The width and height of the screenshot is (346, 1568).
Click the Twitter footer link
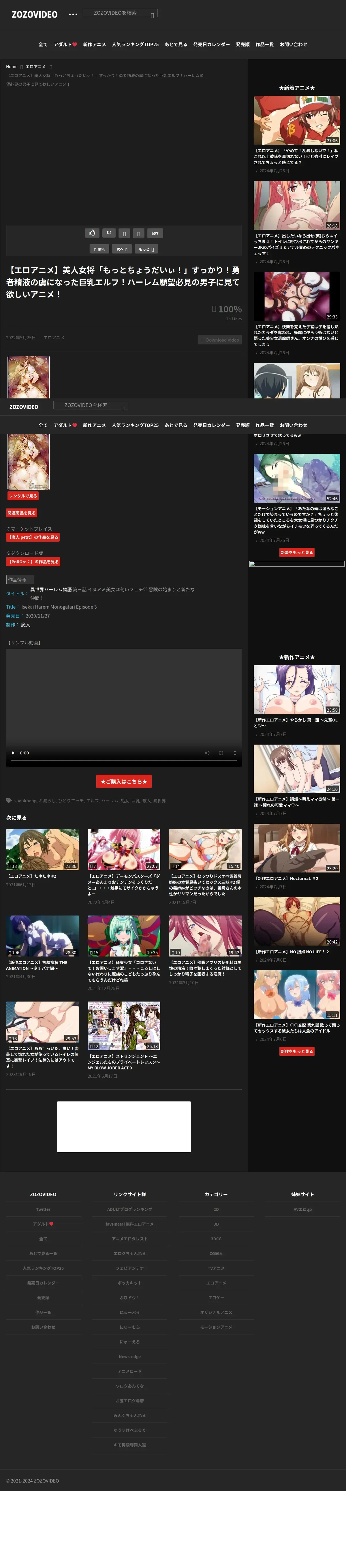[x=43, y=1209]
